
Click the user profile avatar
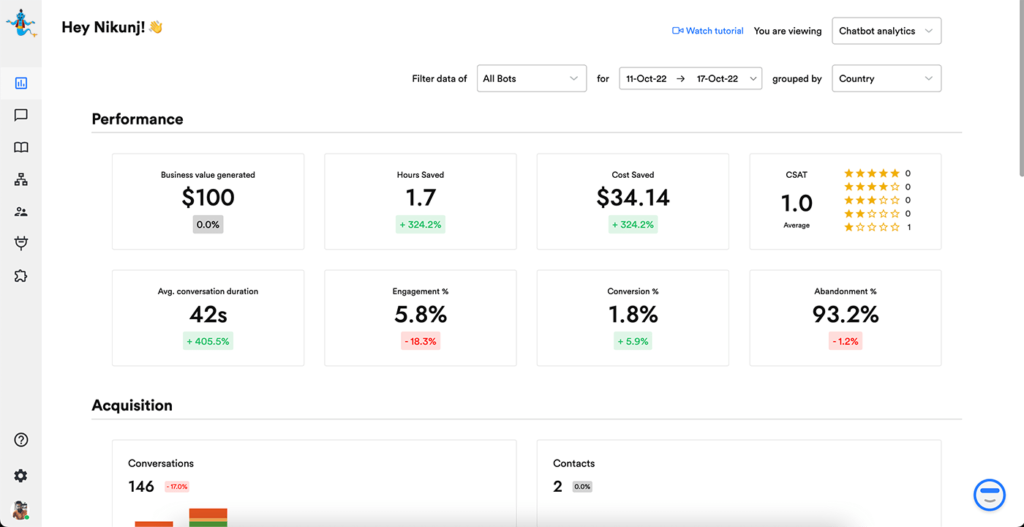pyautogui.click(x=21, y=510)
